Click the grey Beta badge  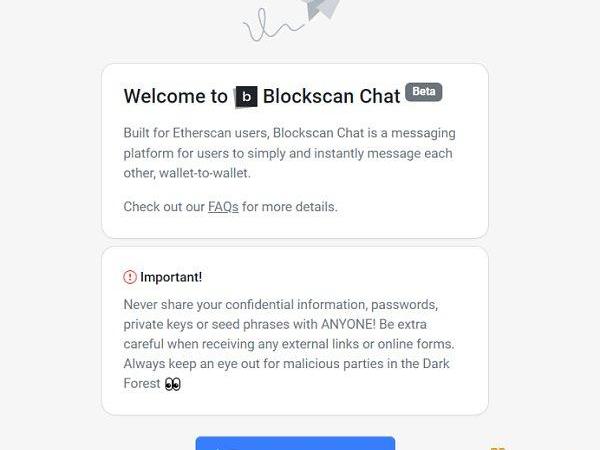pos(424,92)
